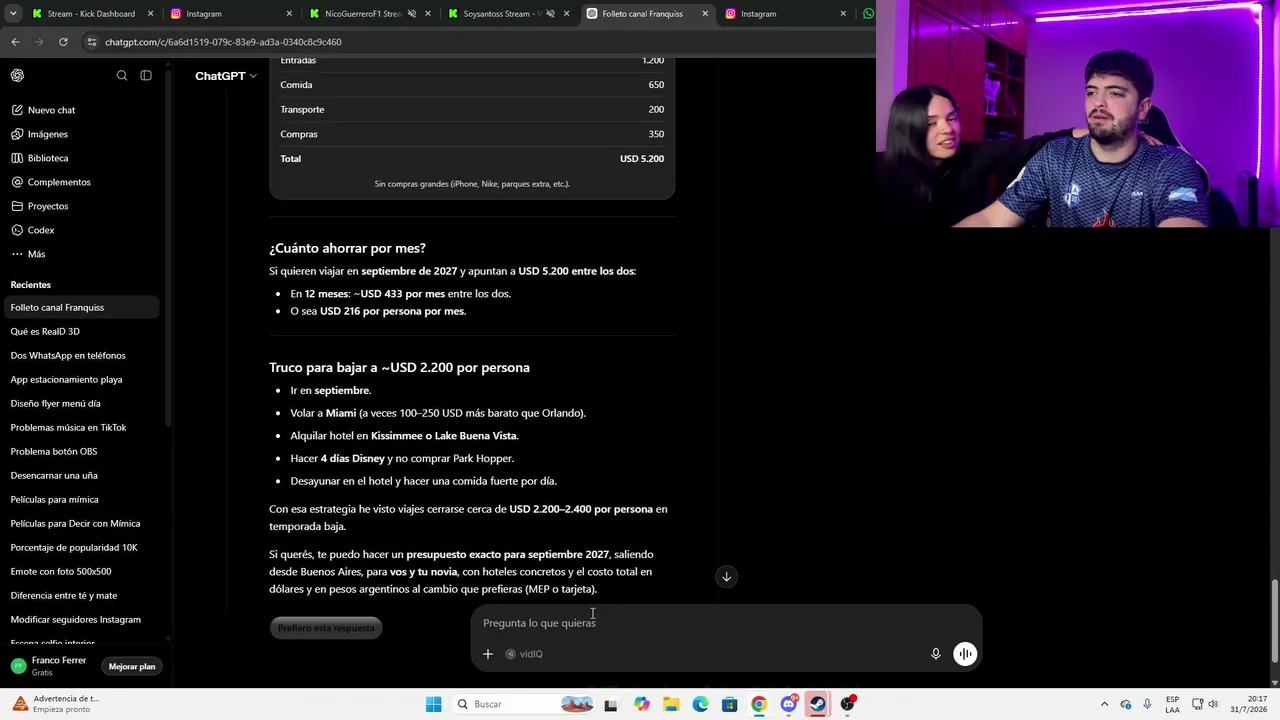1280x720 pixels.
Task: Switch to the Instagram tab right of Folleto
Action: coord(786,14)
